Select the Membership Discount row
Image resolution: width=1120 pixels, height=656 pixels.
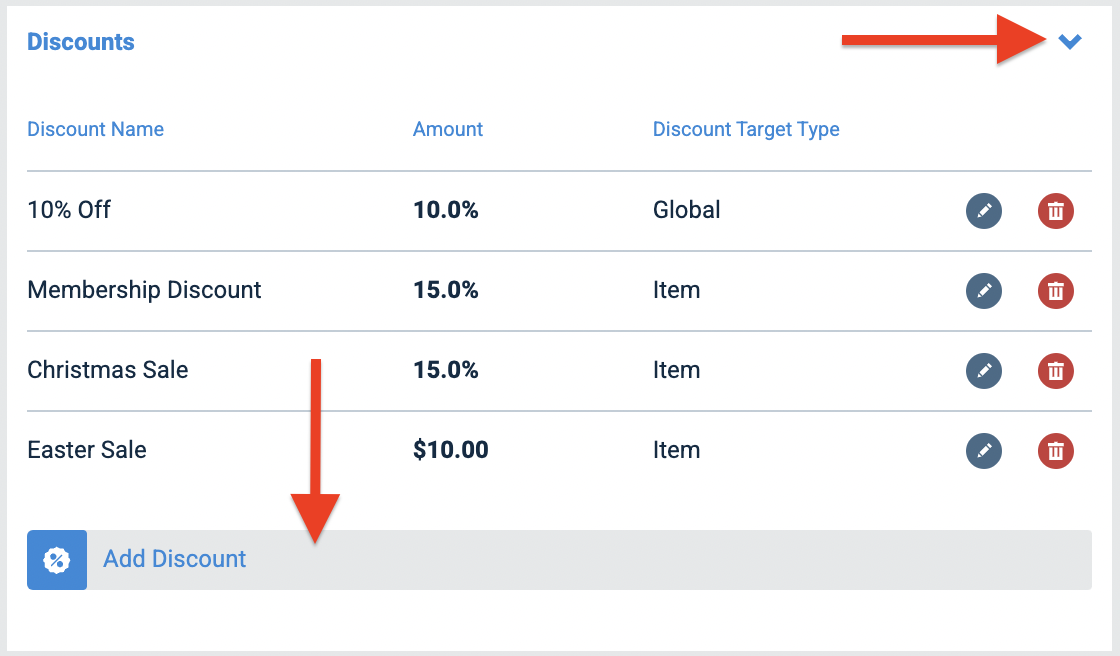click(x=144, y=290)
